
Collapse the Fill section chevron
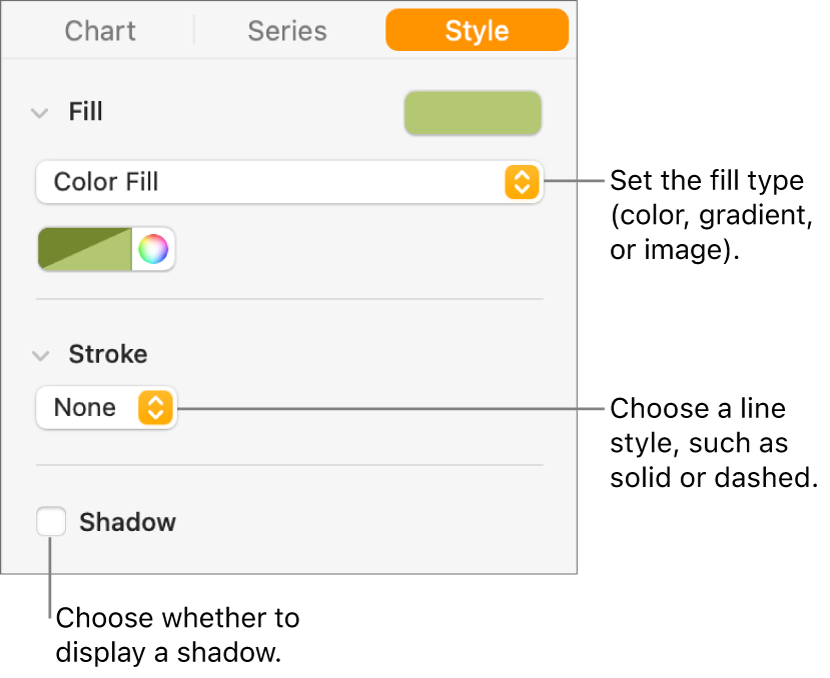click(x=40, y=113)
